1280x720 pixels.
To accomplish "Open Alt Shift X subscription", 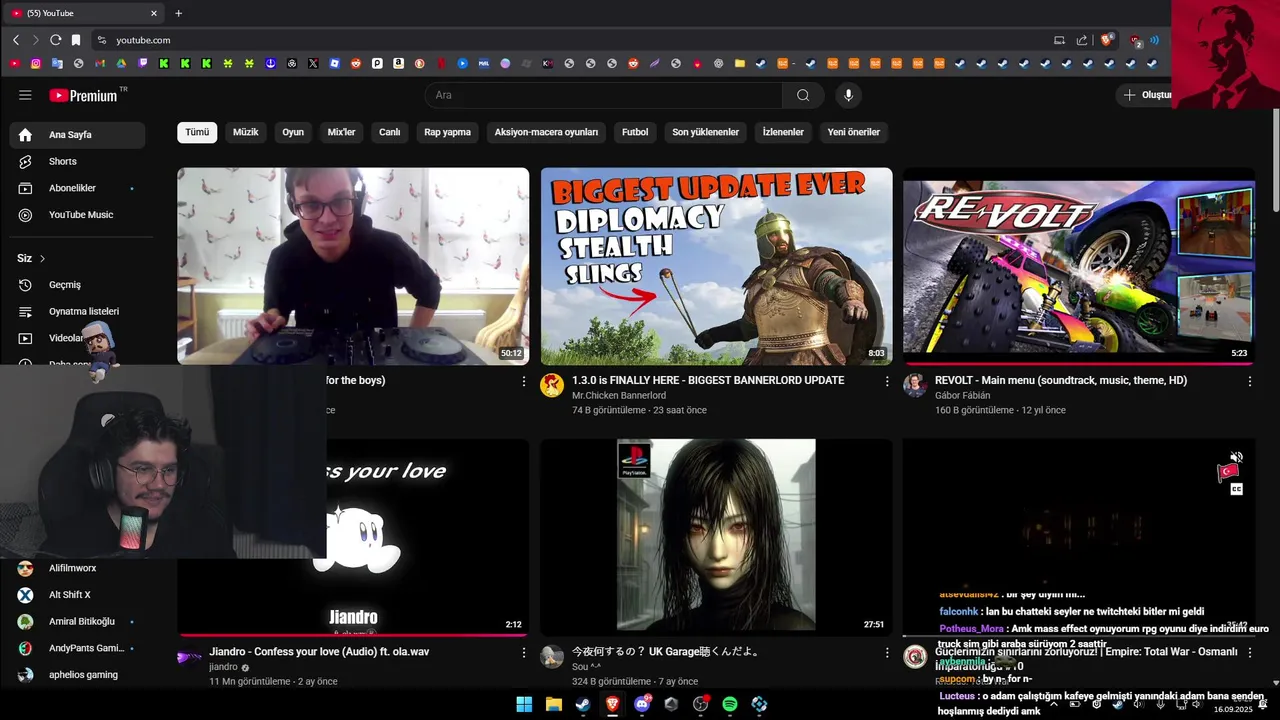I will pyautogui.click(x=77, y=595).
